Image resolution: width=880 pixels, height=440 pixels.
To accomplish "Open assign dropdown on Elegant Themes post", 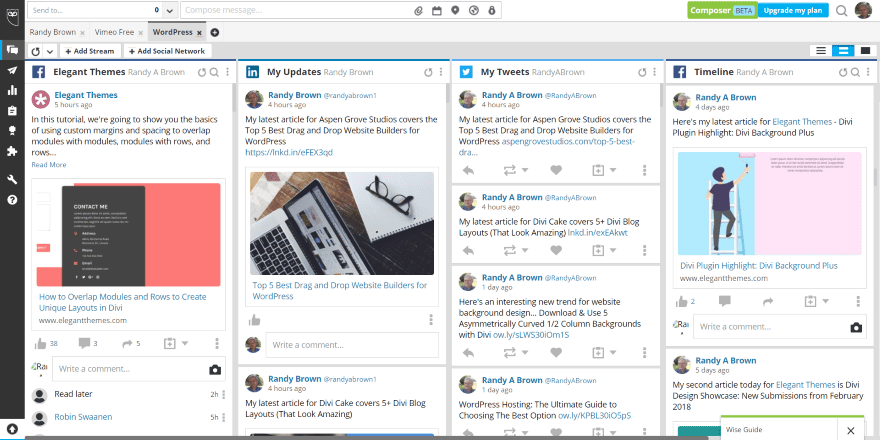I will 185,343.
